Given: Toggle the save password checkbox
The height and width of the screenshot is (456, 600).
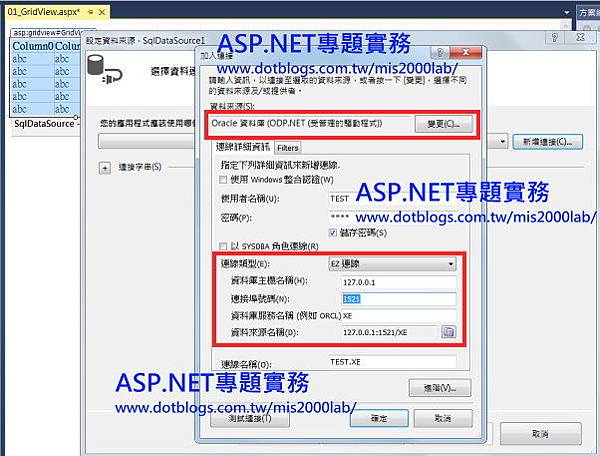Looking at the screenshot, I should 333,233.
